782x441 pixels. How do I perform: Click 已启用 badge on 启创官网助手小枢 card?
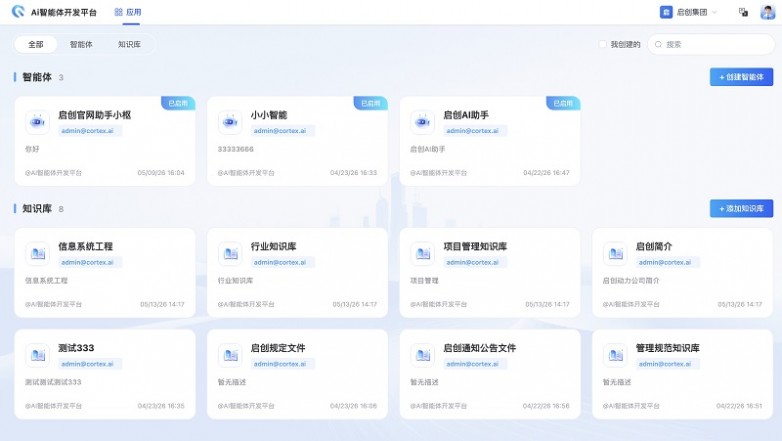178,103
